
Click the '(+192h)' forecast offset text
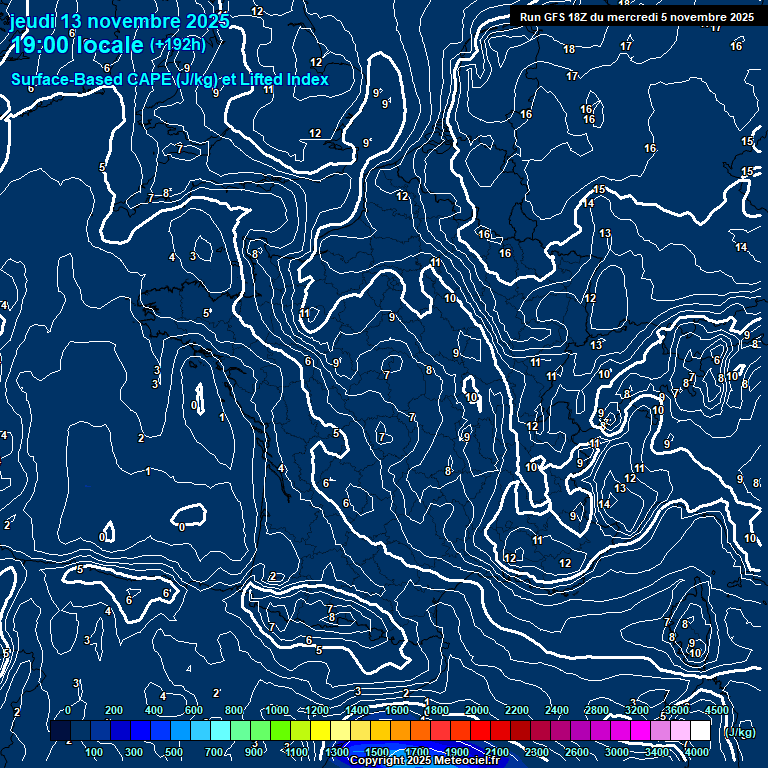click(x=178, y=45)
